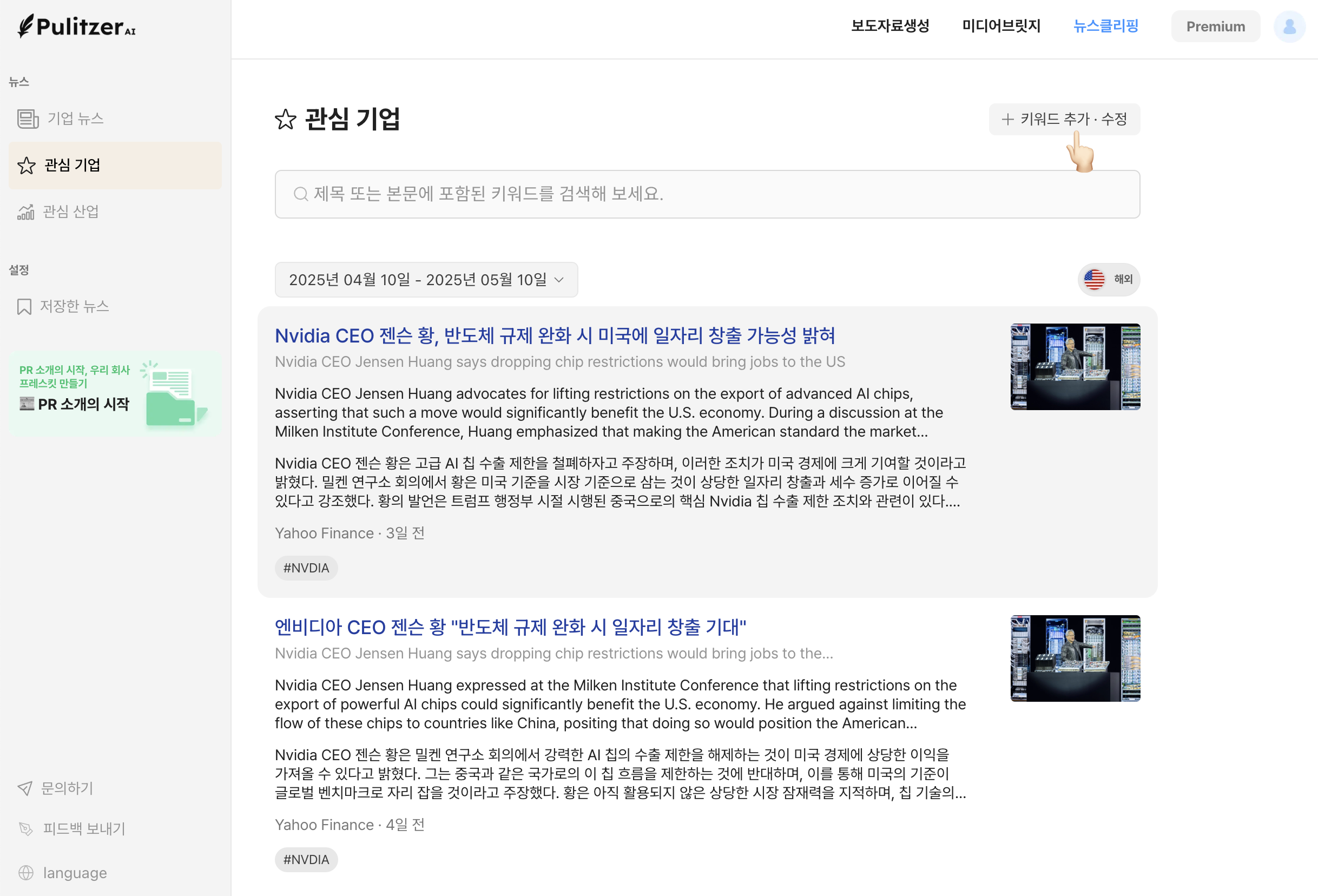1318x896 pixels.
Task: Click the Pulitzer AI logo
Action: coord(77,26)
